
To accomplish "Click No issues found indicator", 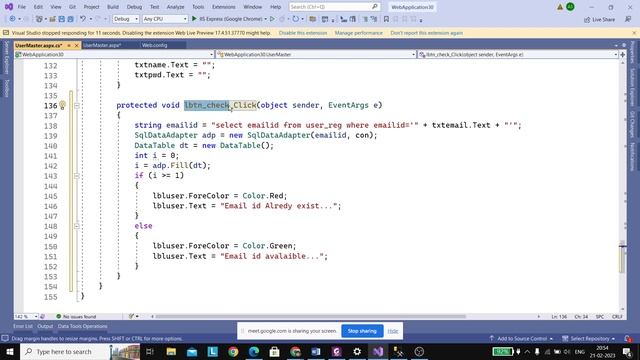I will (x=76, y=316).
